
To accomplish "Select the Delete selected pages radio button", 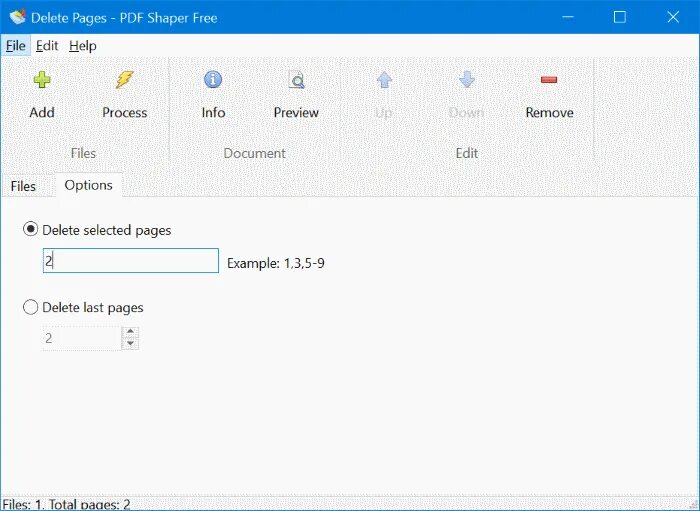I will pos(30,229).
